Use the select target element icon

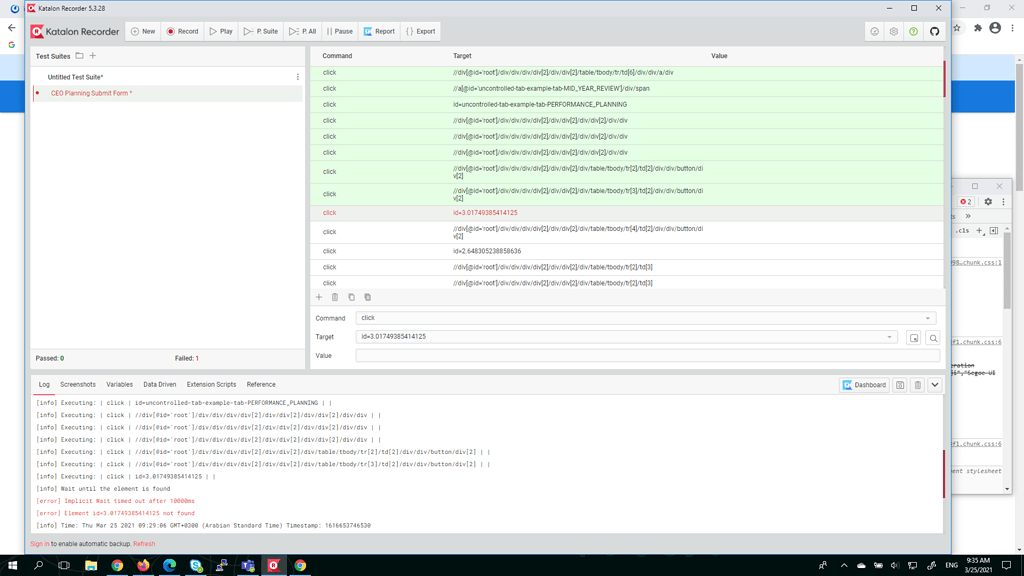tap(914, 338)
